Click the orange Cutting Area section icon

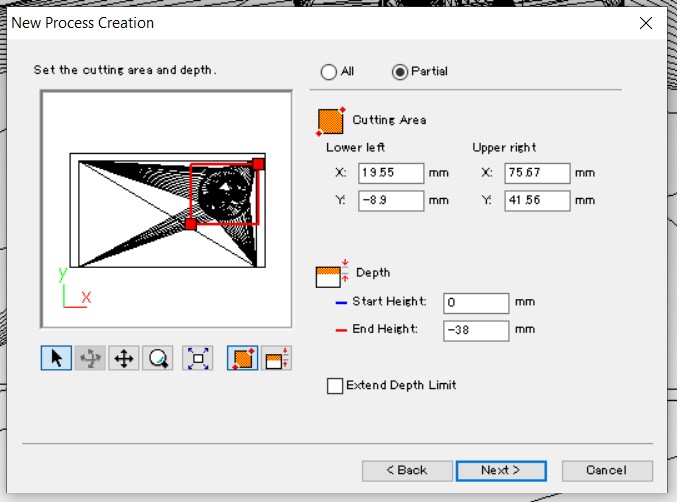pyautogui.click(x=331, y=121)
